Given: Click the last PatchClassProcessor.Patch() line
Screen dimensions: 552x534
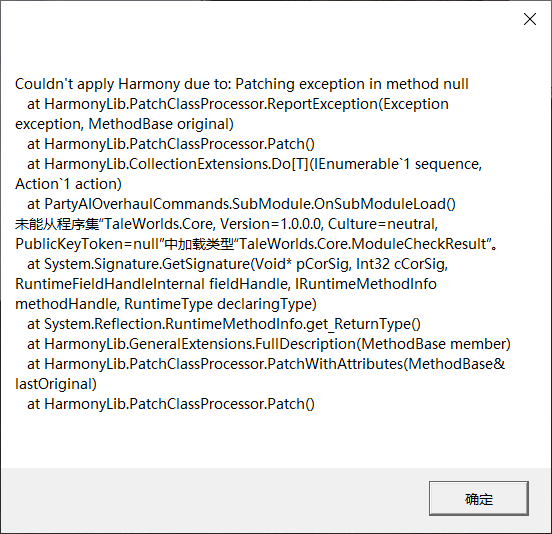Looking at the screenshot, I should point(171,404).
